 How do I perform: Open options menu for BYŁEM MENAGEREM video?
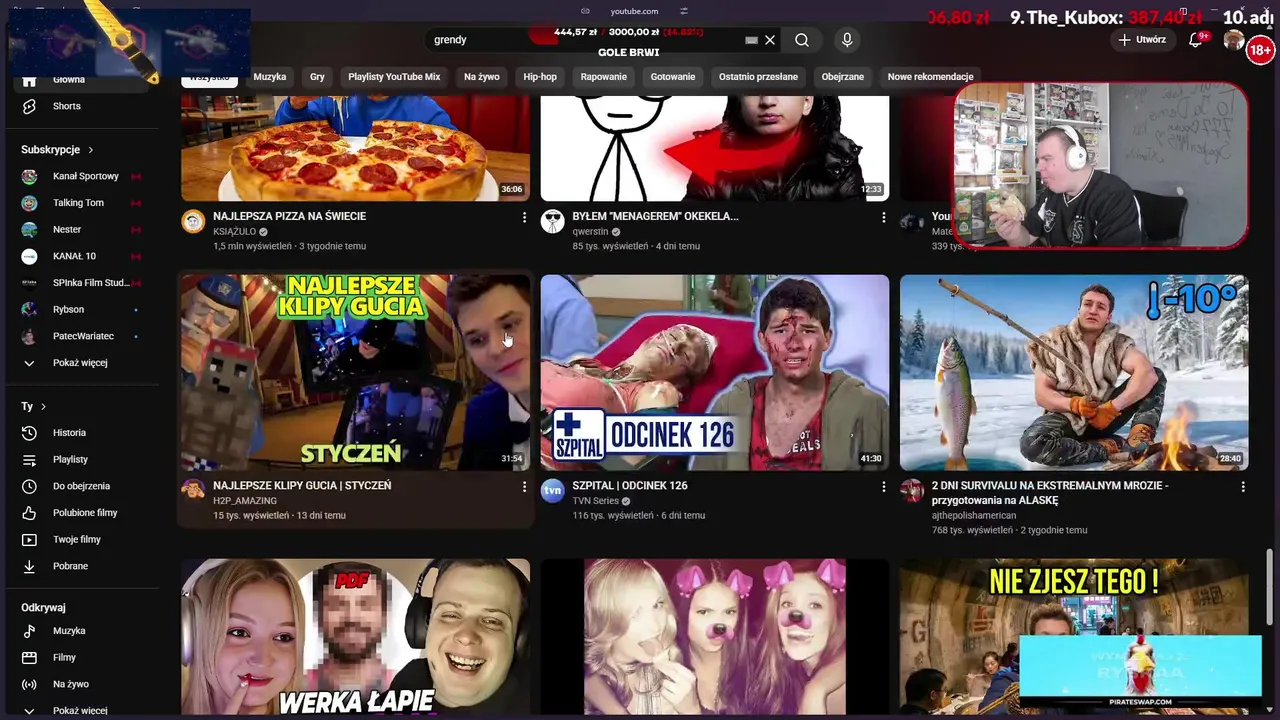click(883, 217)
